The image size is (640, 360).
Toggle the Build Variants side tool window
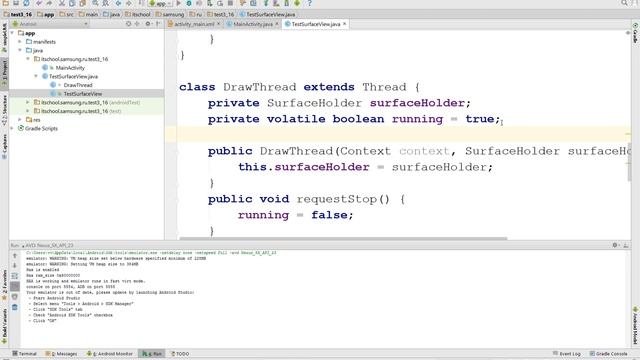point(4,325)
